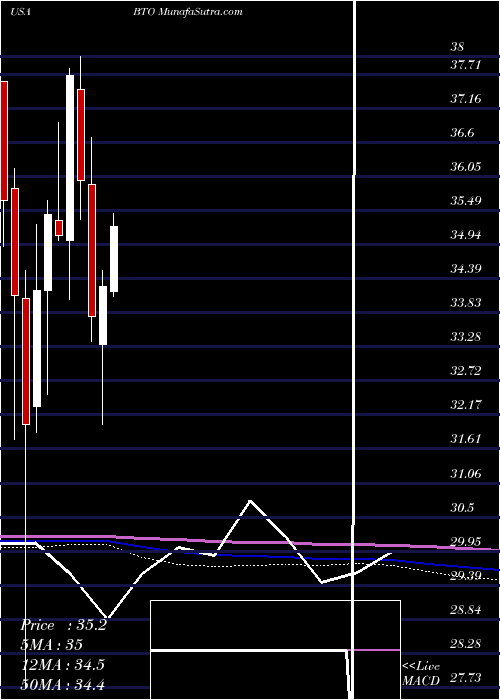Viewport: 500px width, 700px height.
Task: Click the 38 price axis label
Action: point(458,46)
